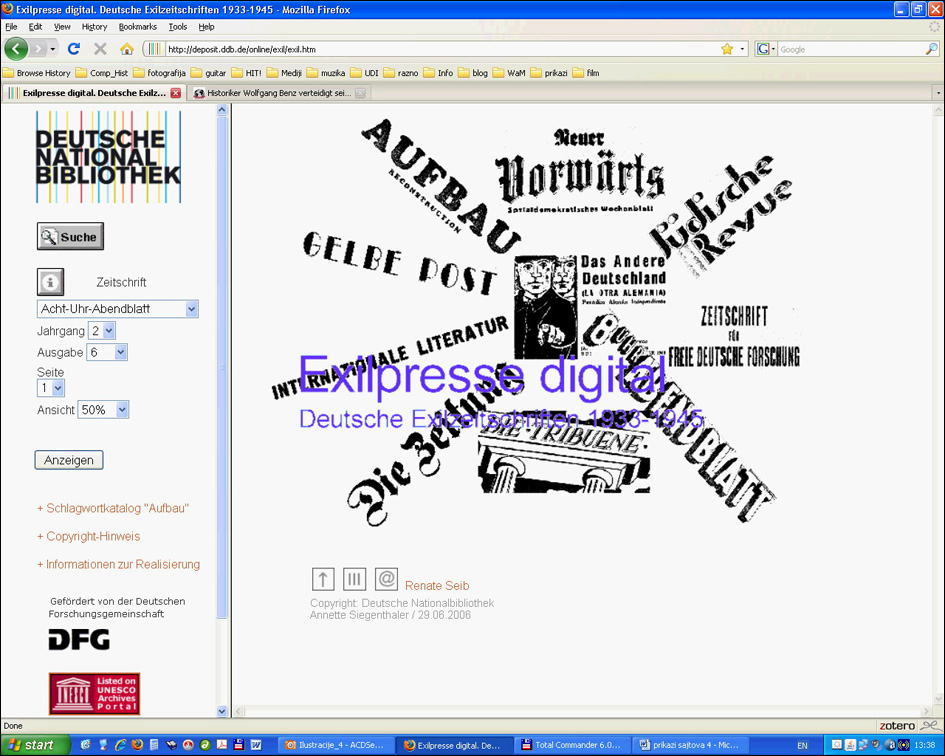The height and width of the screenshot is (756, 945).
Task: Click the Suche search button
Action: pos(70,237)
